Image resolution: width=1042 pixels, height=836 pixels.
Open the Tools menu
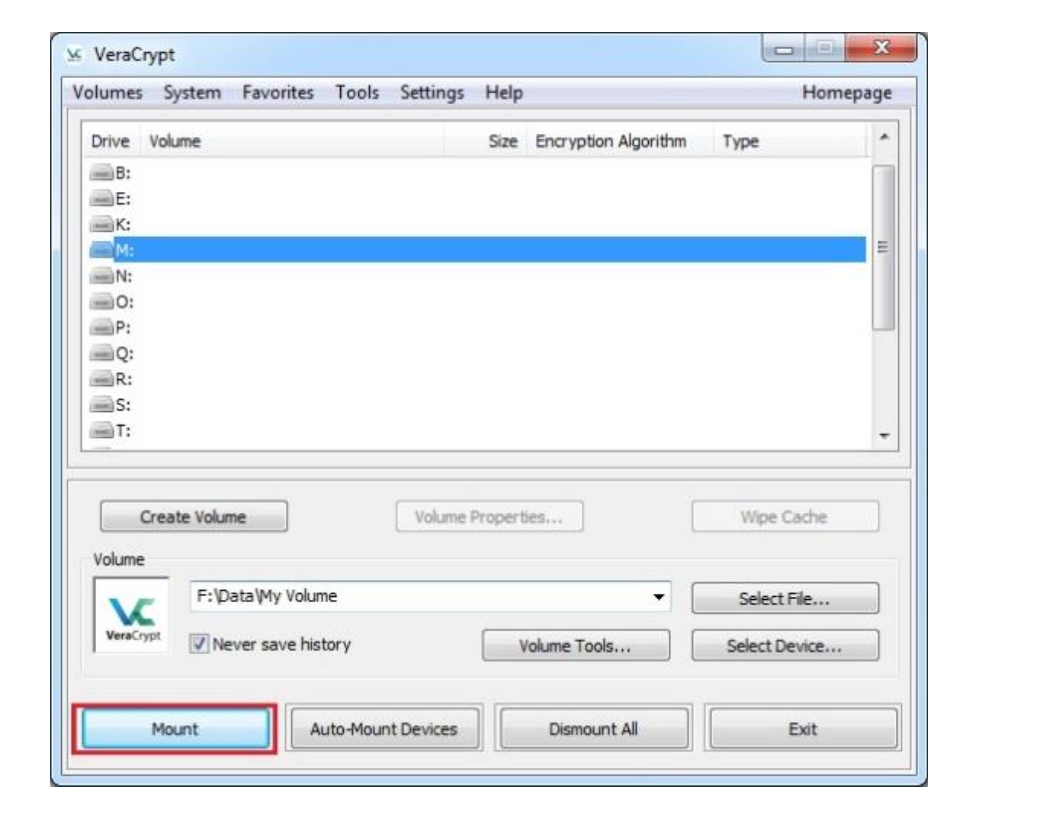pyautogui.click(x=357, y=92)
